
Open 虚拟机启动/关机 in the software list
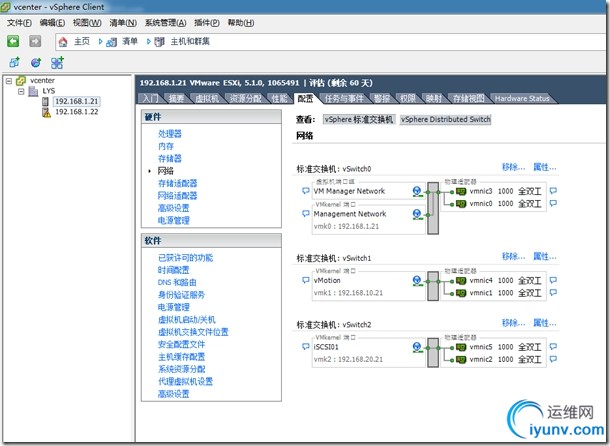(186, 320)
